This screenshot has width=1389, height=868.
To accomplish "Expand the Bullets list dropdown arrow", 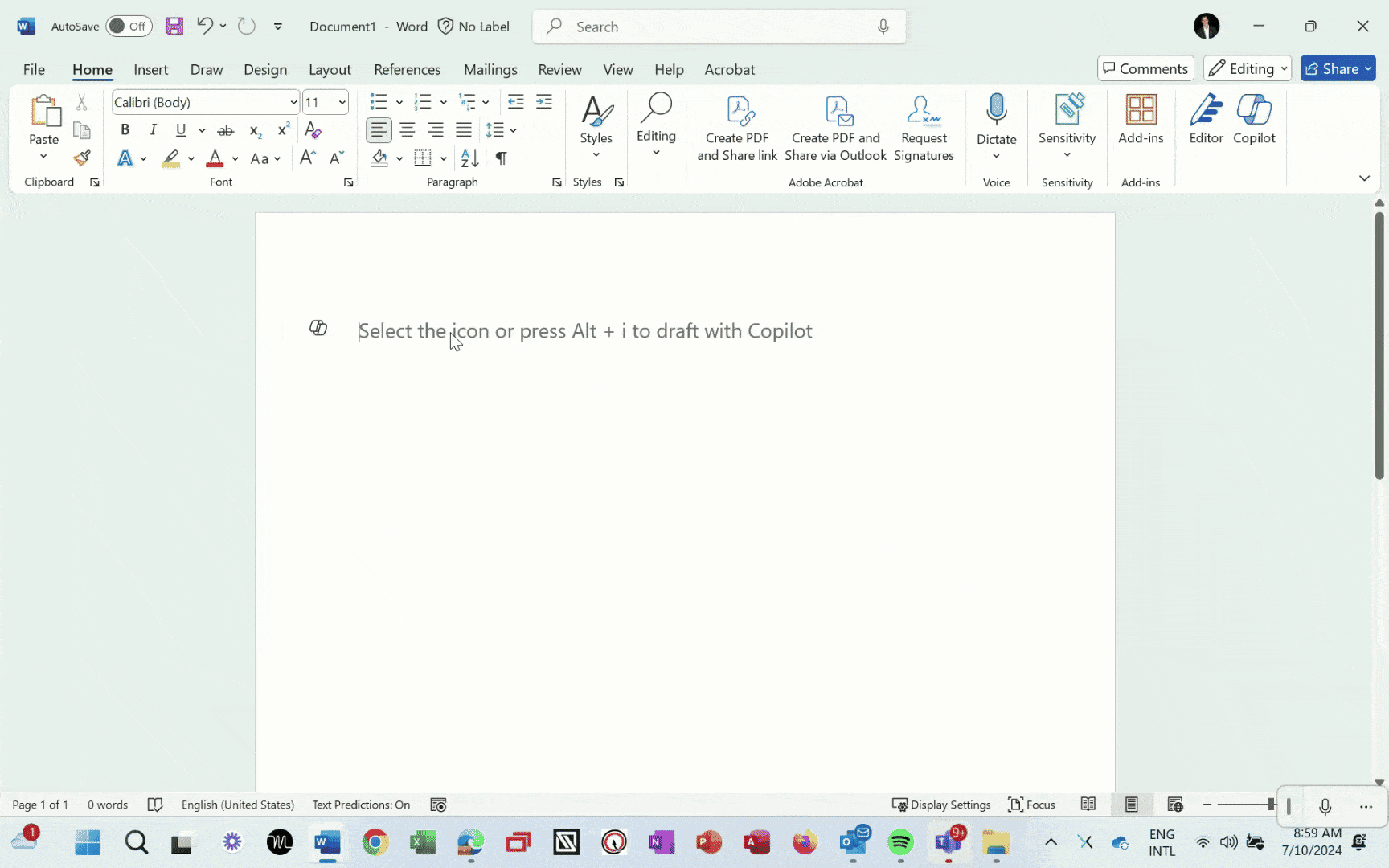I will click(x=399, y=102).
